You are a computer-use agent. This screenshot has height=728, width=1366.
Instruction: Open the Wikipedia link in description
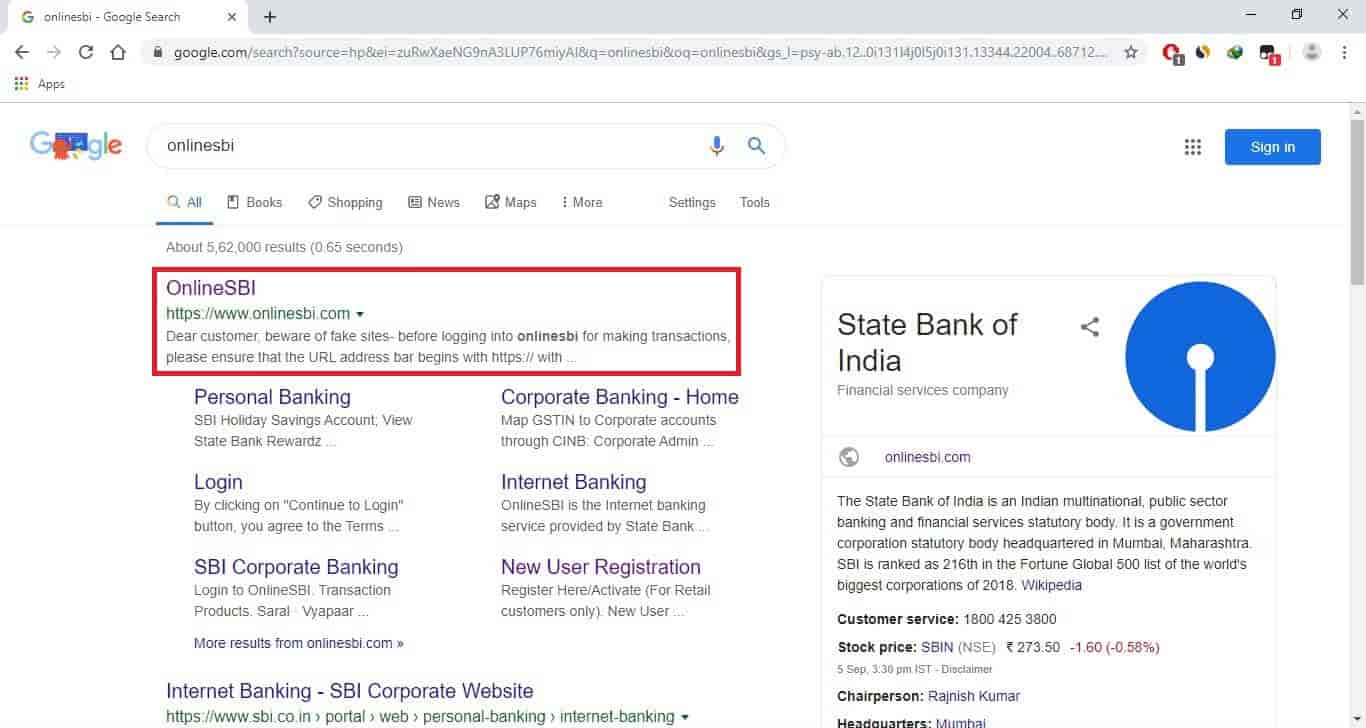(x=1052, y=585)
